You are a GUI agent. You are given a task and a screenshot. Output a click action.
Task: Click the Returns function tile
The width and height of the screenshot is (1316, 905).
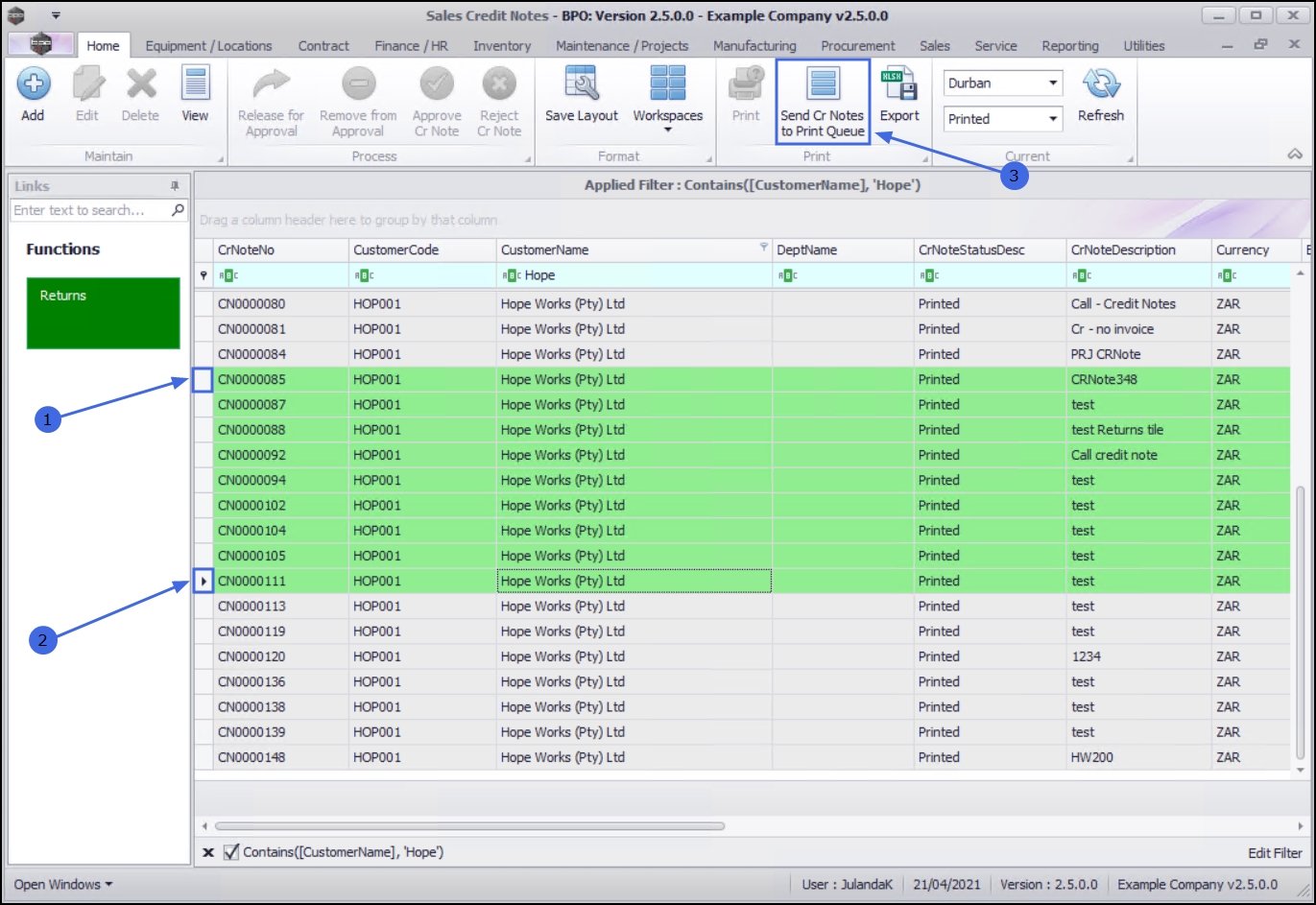pyautogui.click(x=104, y=313)
